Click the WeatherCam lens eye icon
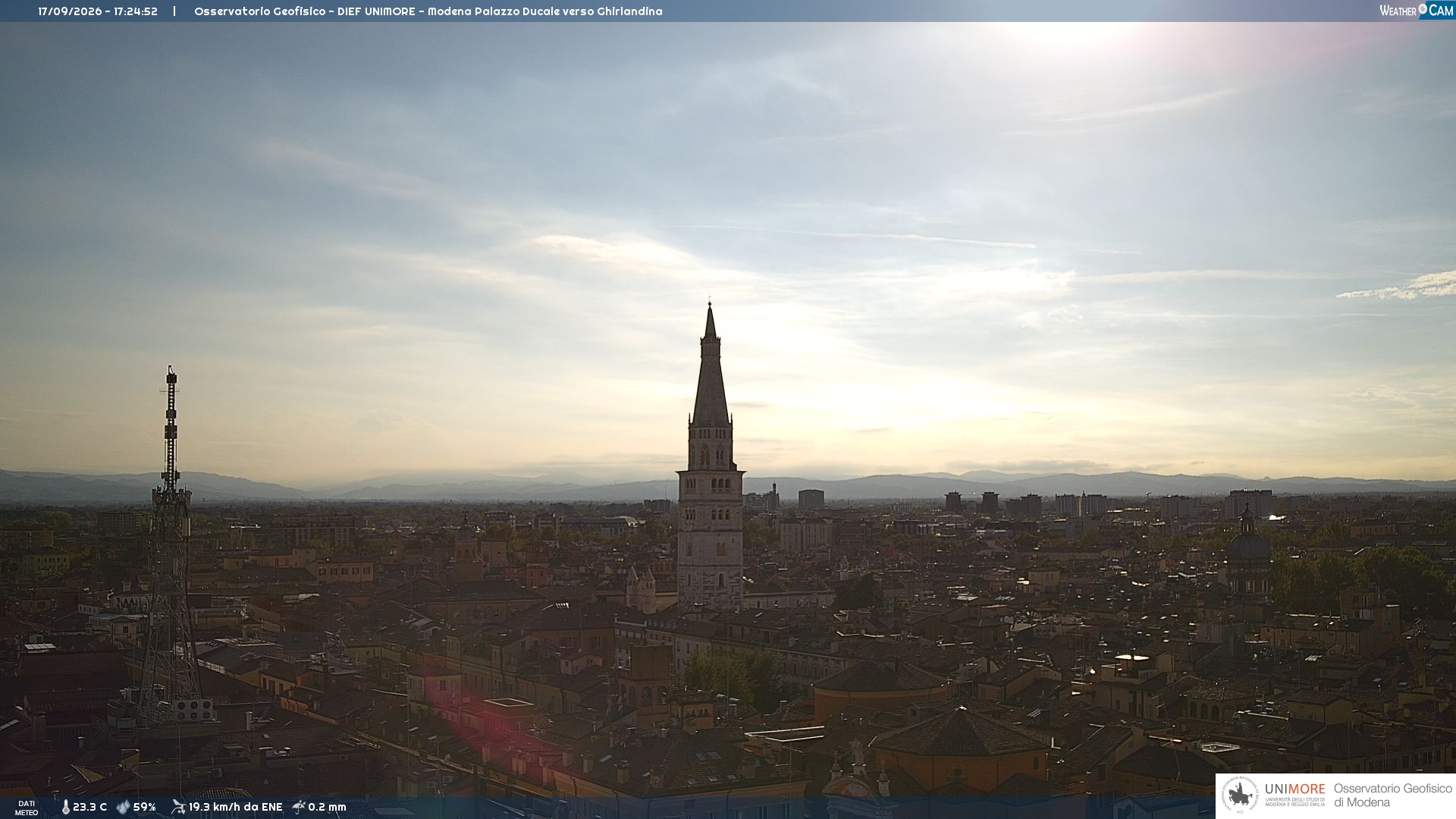Screen dimensions: 1456x819 (x=1423, y=9)
